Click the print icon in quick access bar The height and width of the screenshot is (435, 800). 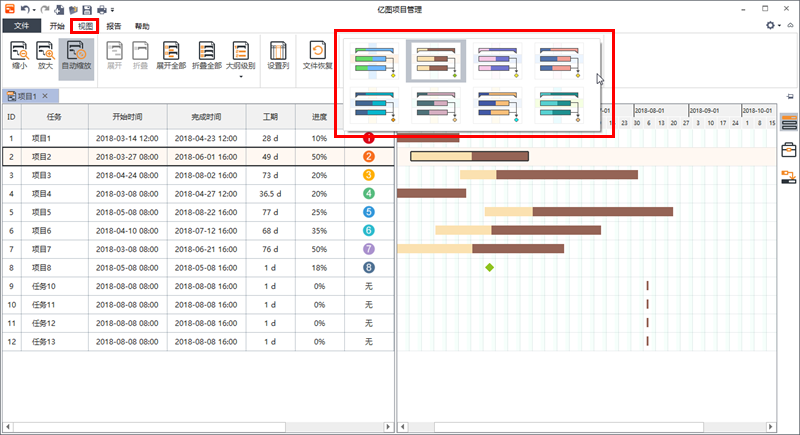tap(102, 10)
